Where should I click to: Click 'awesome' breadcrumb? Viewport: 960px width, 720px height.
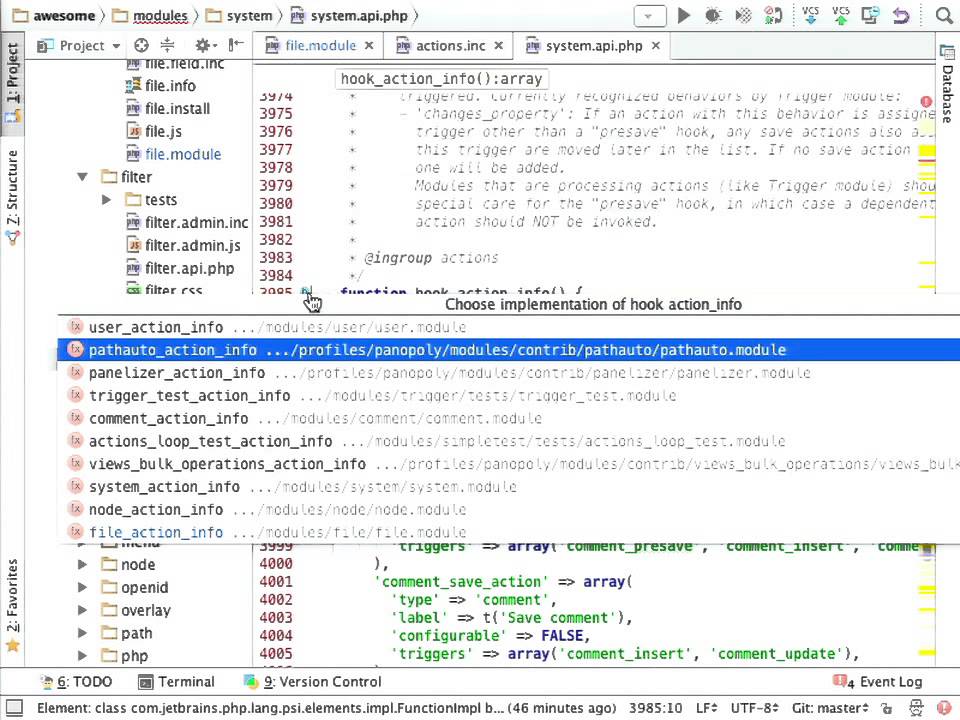coord(54,16)
